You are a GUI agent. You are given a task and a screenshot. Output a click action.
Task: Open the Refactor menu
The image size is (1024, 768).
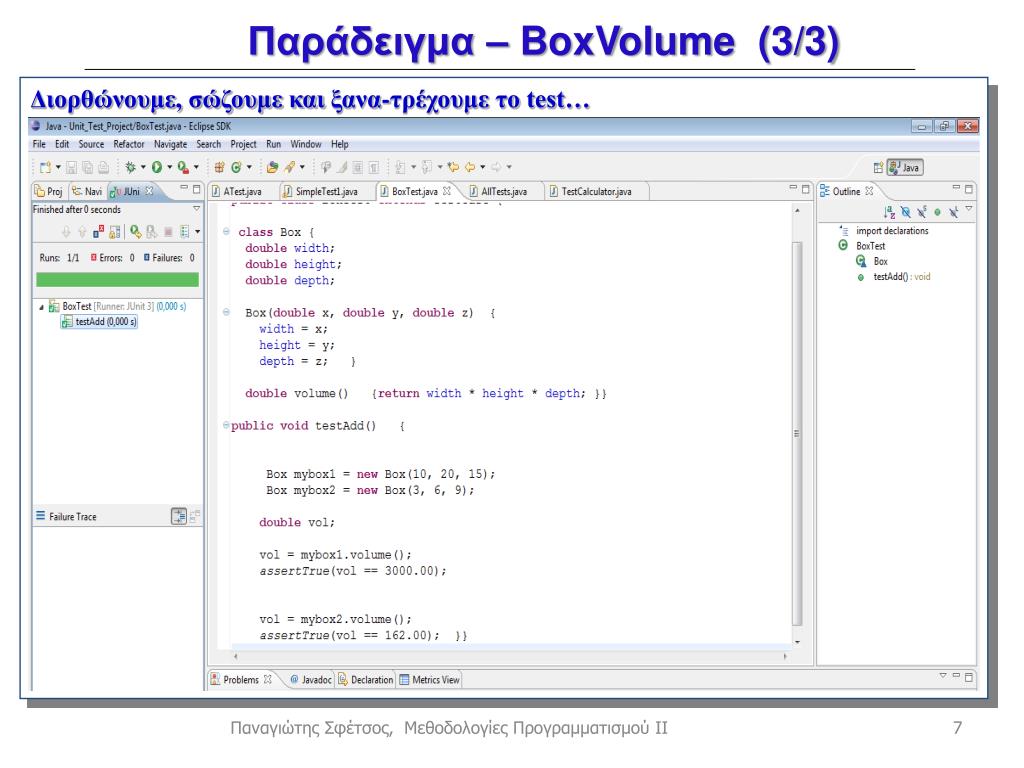pyautogui.click(x=129, y=144)
